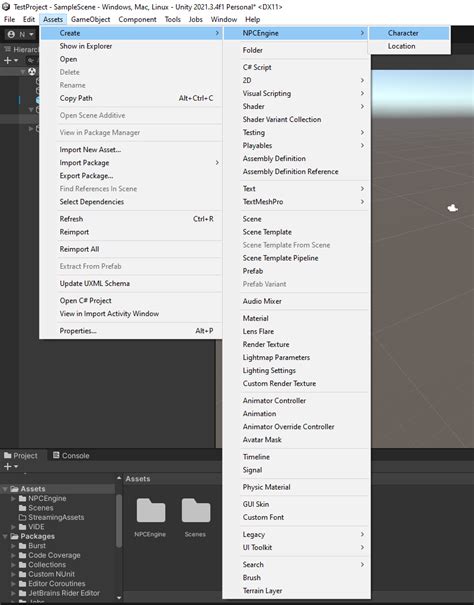Click Reimport All
Viewport: 474px width, 605px height.
[131, 249]
